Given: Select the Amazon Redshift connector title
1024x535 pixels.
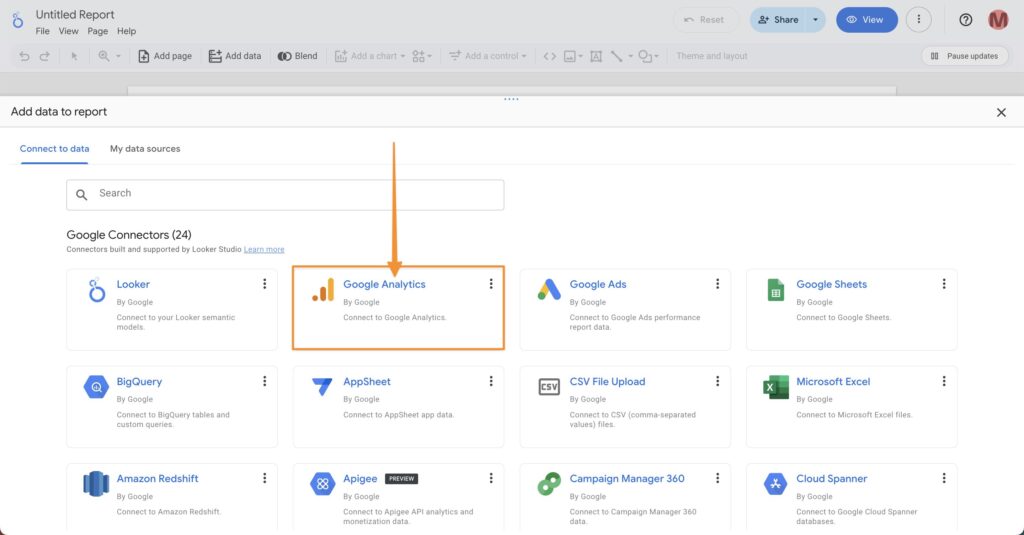Looking at the screenshot, I should (x=157, y=479).
